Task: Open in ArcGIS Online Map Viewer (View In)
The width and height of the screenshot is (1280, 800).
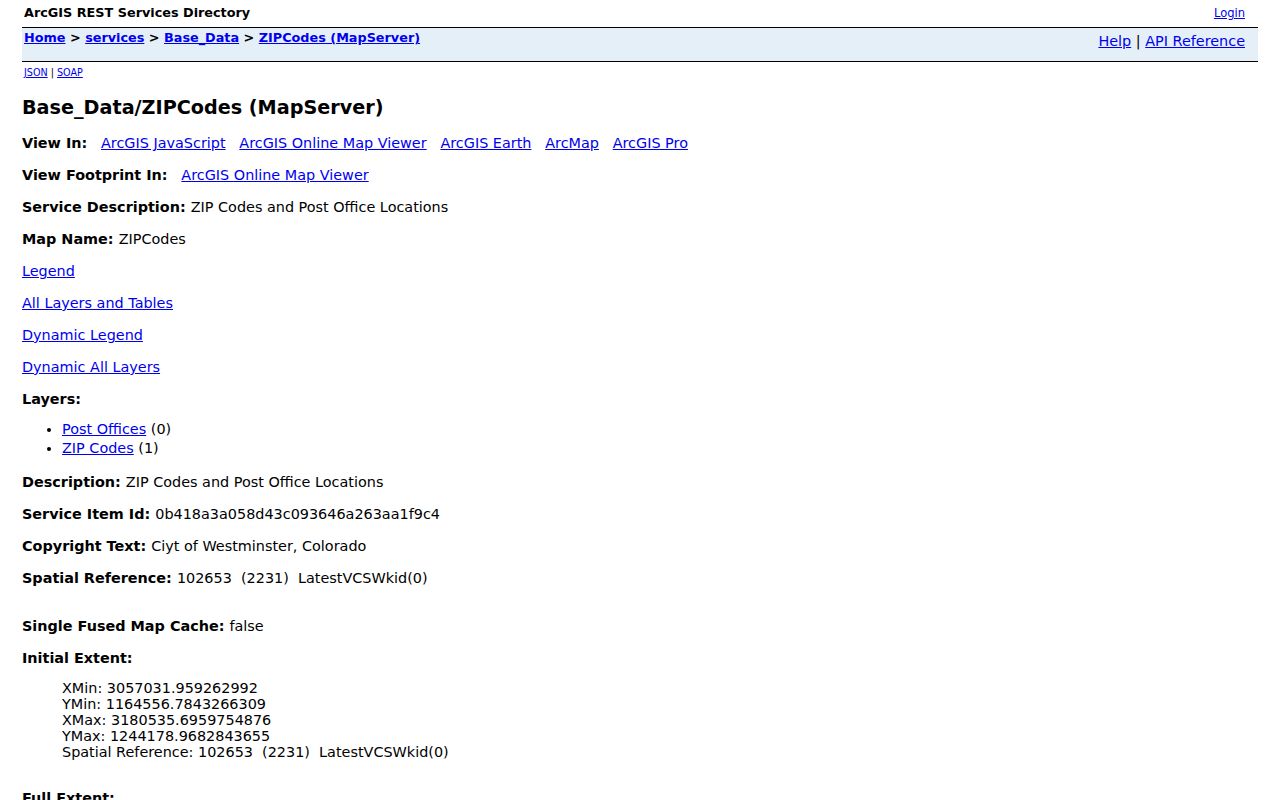Action: point(333,143)
